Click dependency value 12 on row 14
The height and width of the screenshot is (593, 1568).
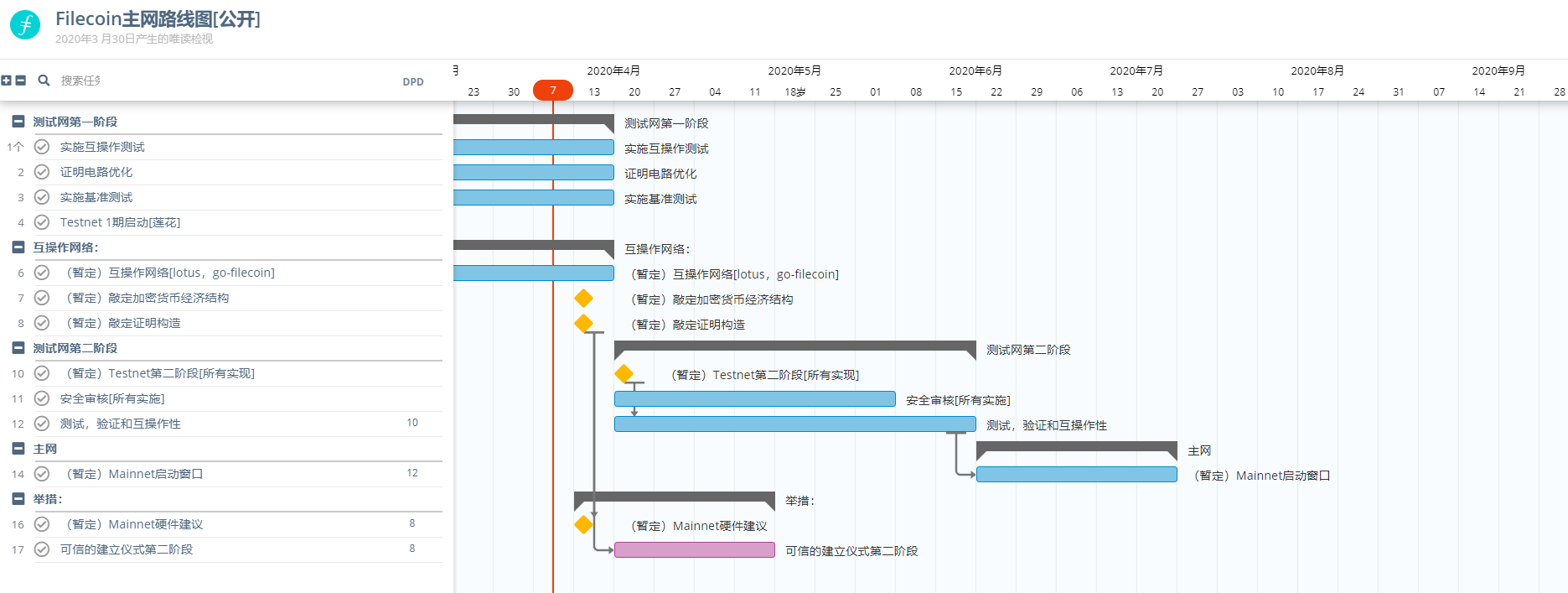(412, 473)
